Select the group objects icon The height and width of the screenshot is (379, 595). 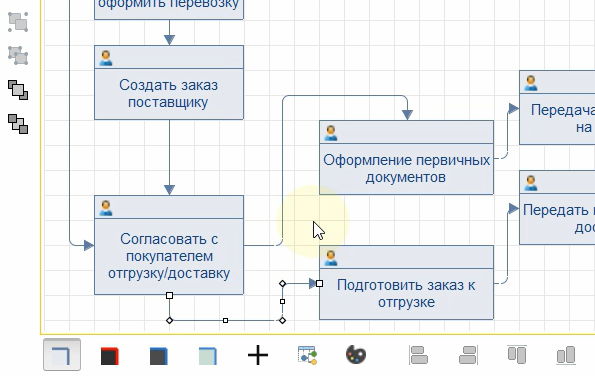(18, 22)
